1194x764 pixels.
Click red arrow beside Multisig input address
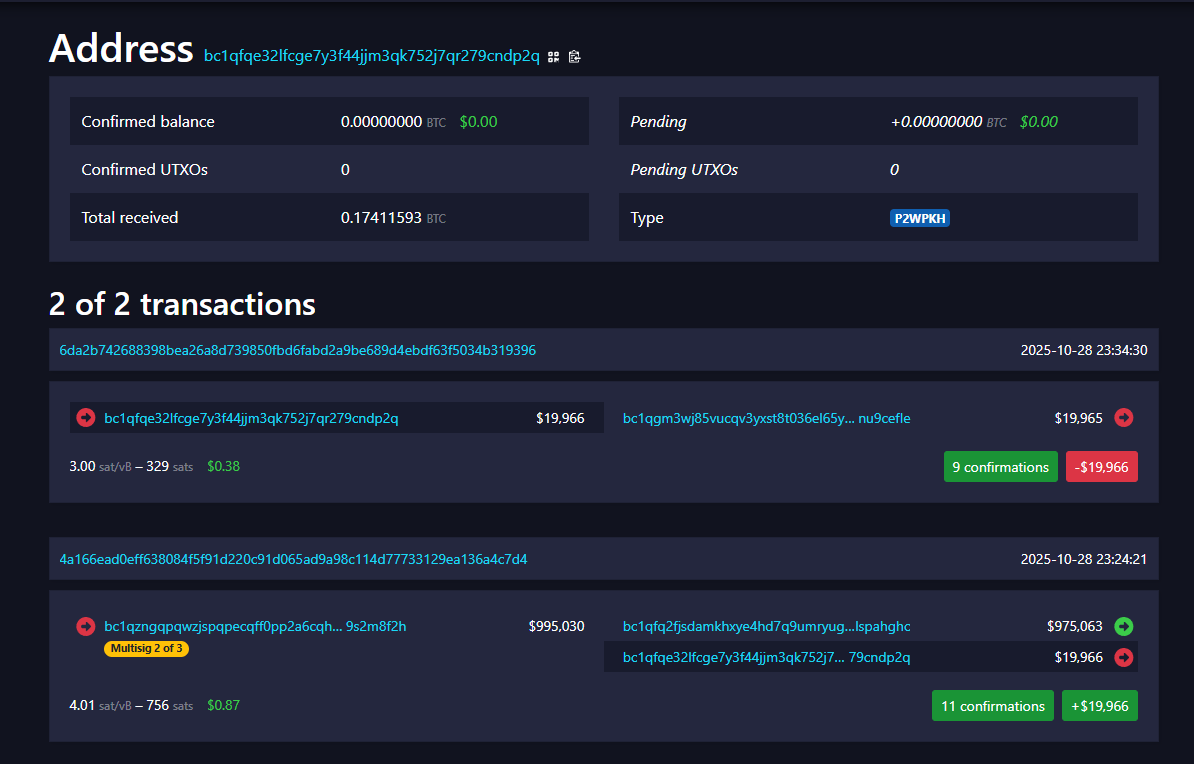click(x=86, y=626)
